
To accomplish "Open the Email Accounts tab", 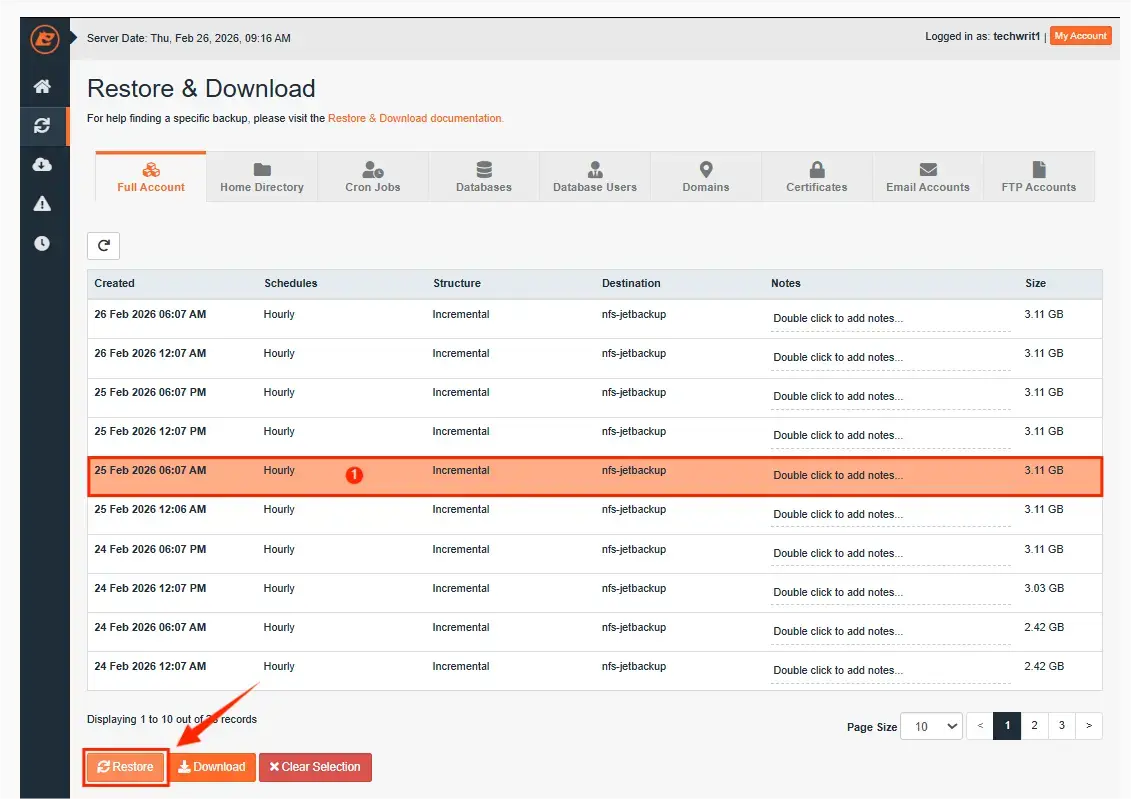I will [928, 177].
